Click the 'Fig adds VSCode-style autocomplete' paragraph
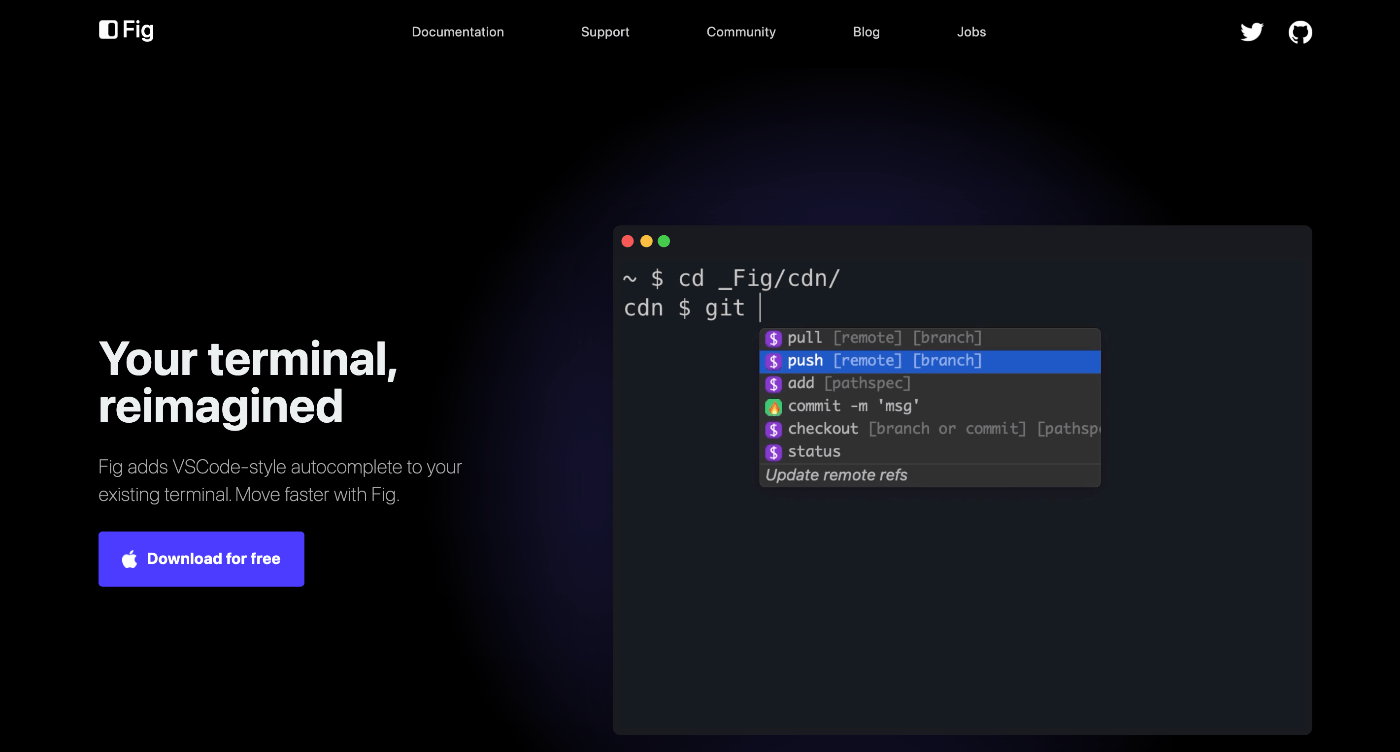The image size is (1400, 752). click(x=280, y=481)
